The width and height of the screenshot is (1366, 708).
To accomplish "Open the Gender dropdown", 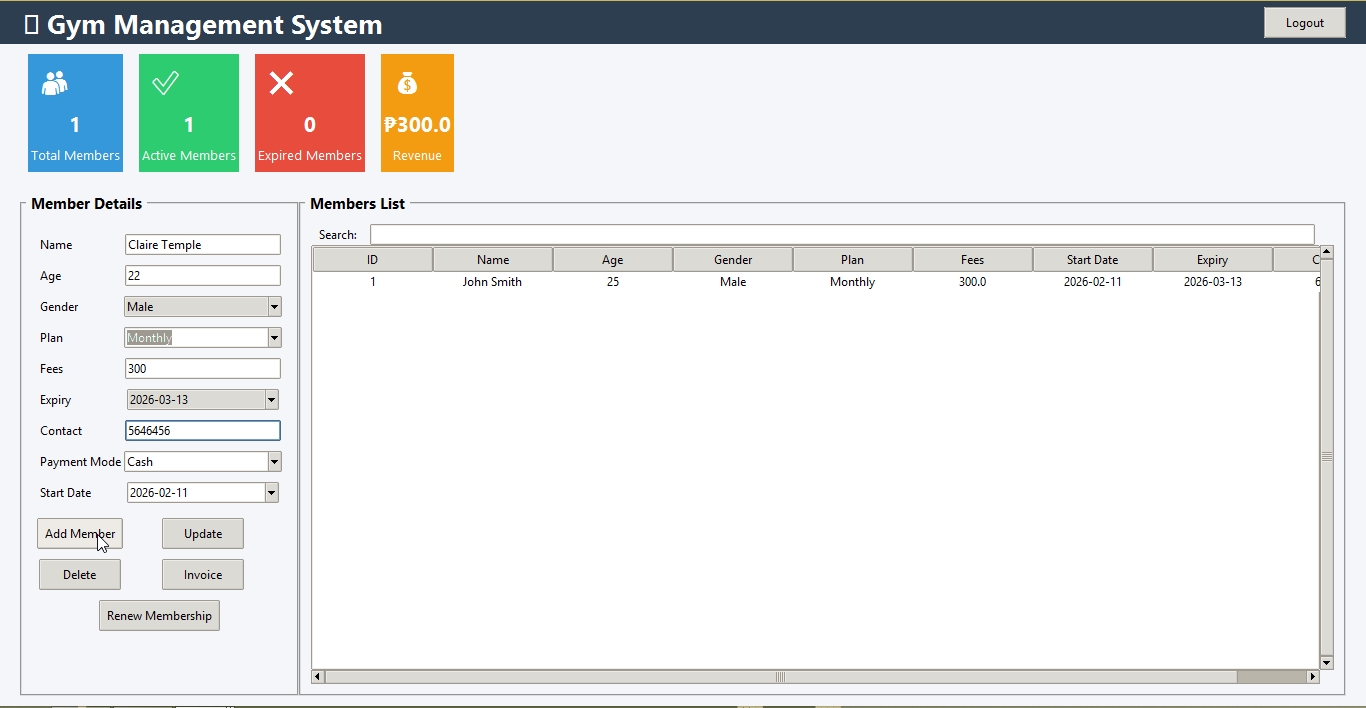I will coord(274,307).
